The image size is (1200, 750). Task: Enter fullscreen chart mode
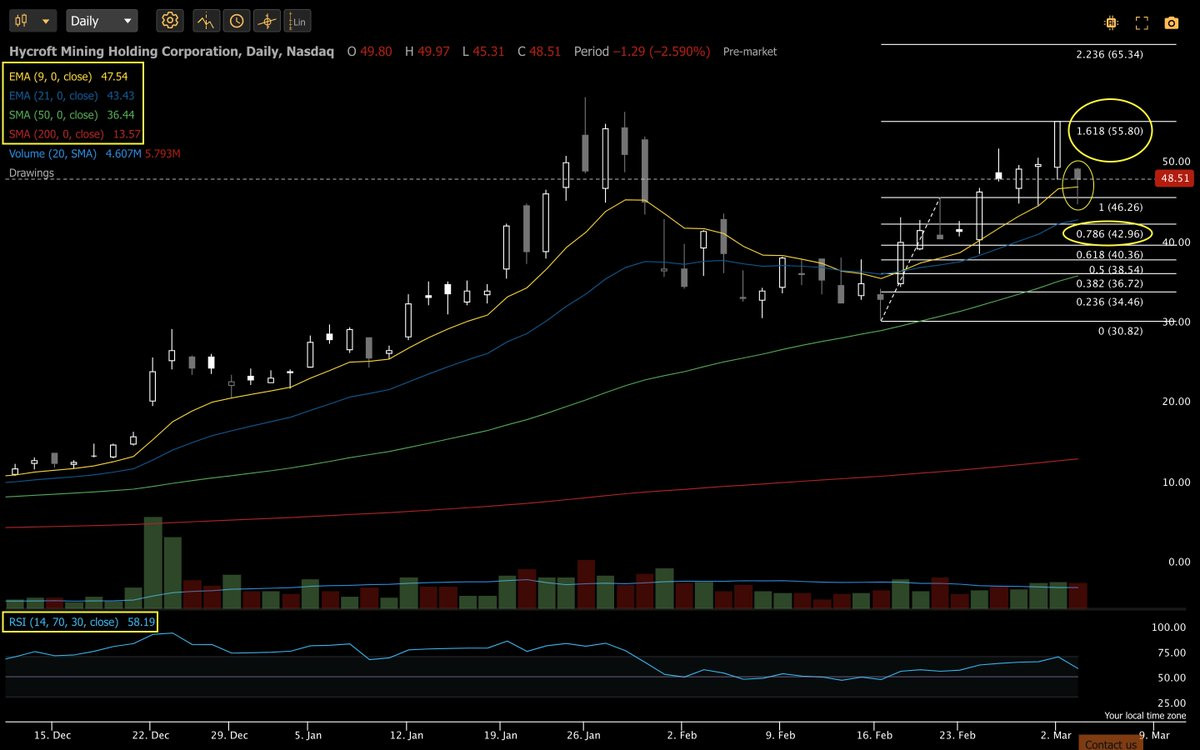click(1143, 21)
